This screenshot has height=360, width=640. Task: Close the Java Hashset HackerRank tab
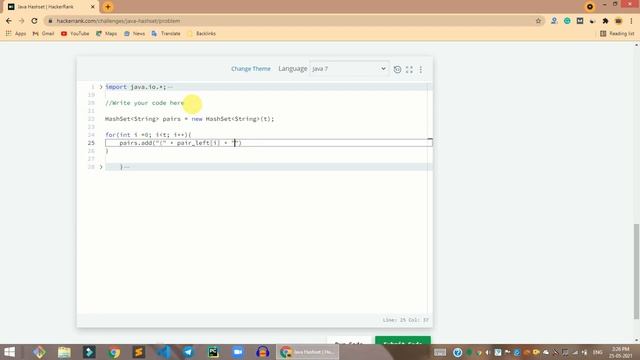93,7
